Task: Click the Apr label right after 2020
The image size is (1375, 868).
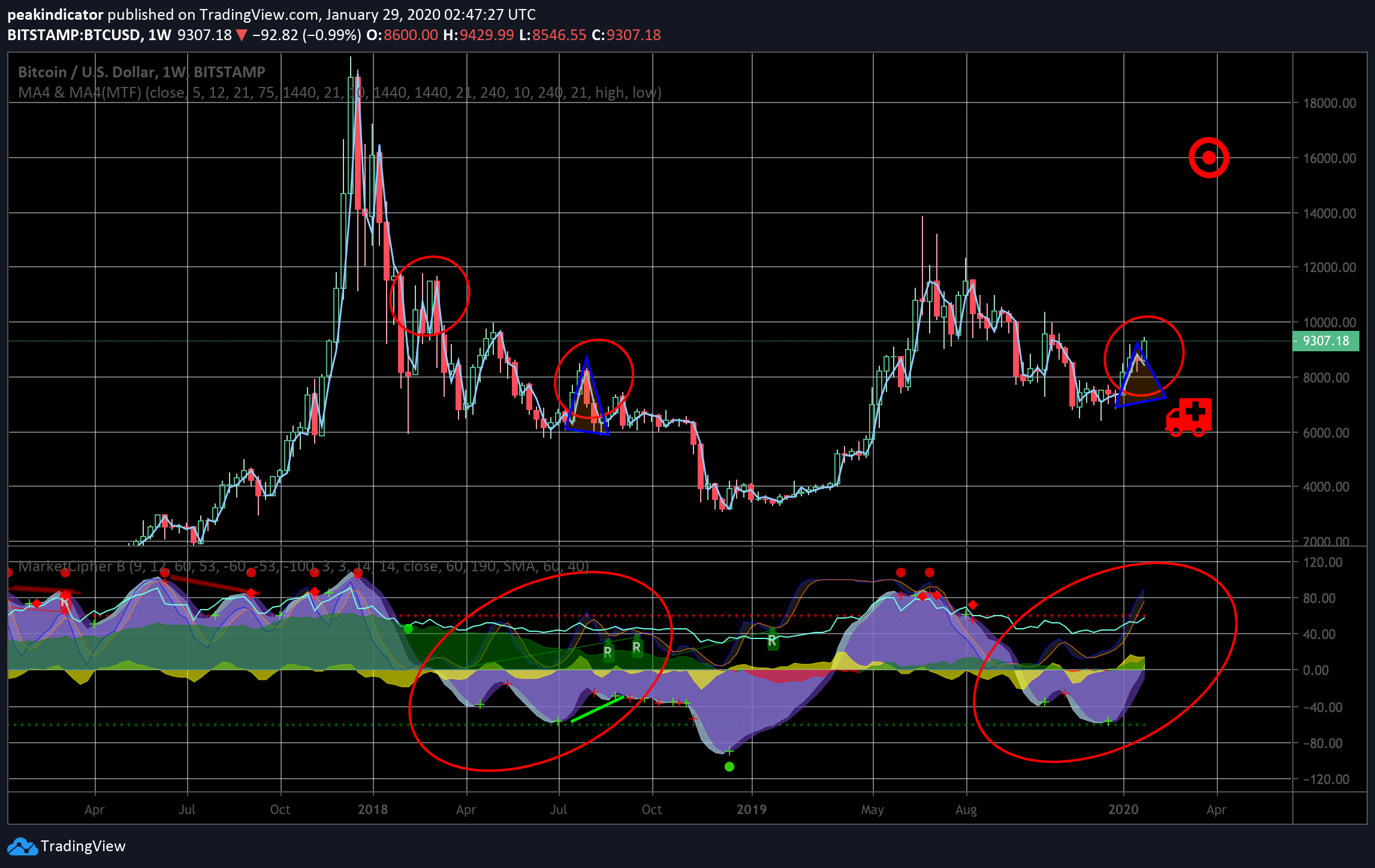Action: [1216, 810]
